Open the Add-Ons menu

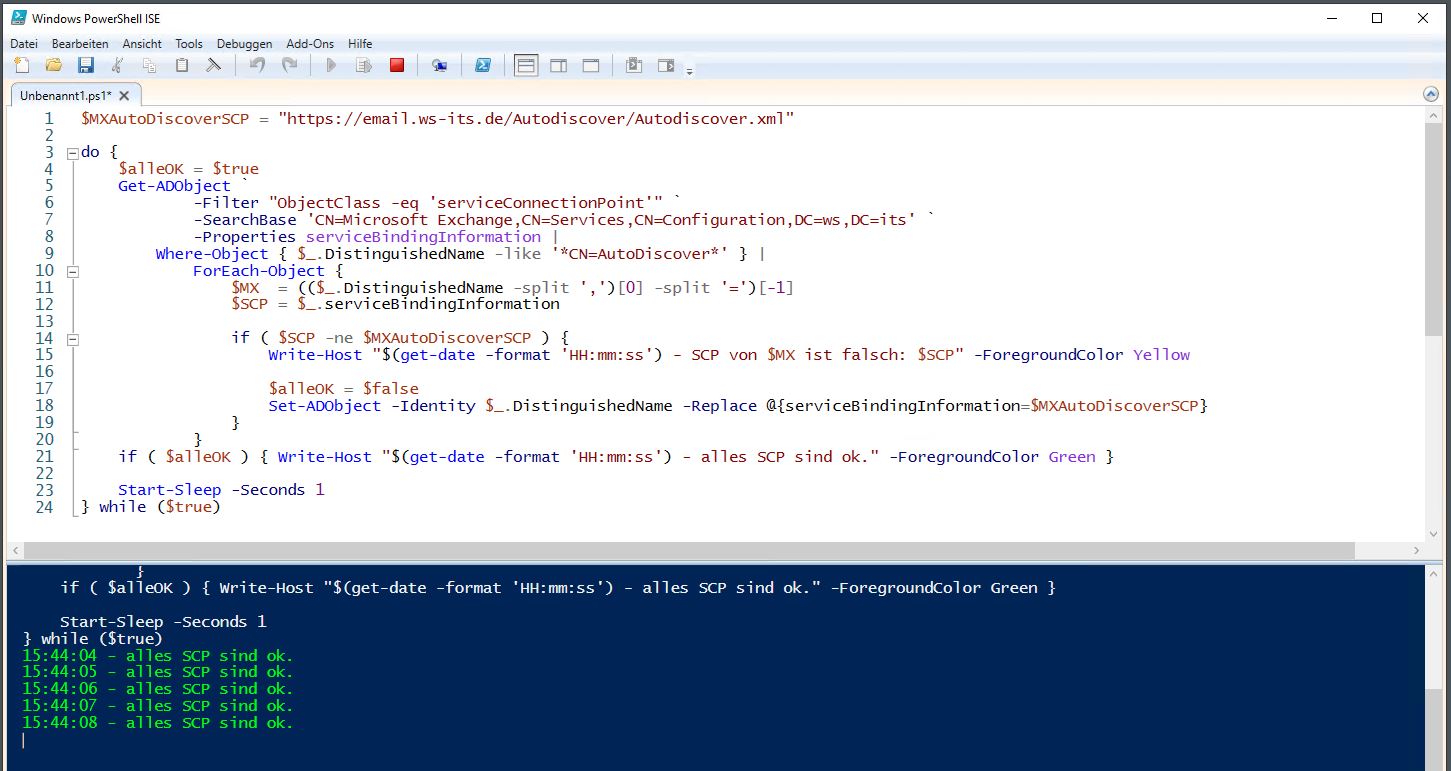click(310, 44)
